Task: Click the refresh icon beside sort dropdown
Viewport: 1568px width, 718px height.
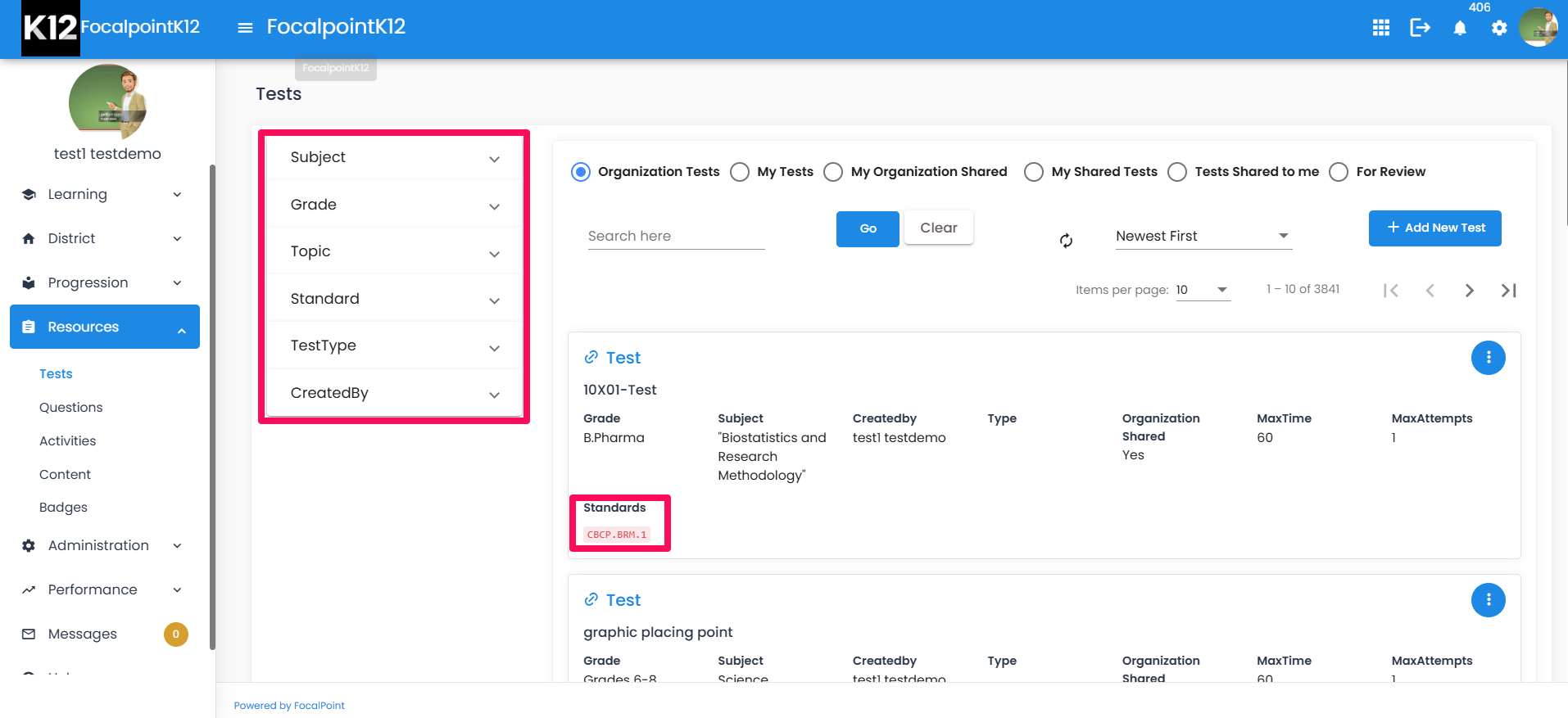Action: point(1066,240)
